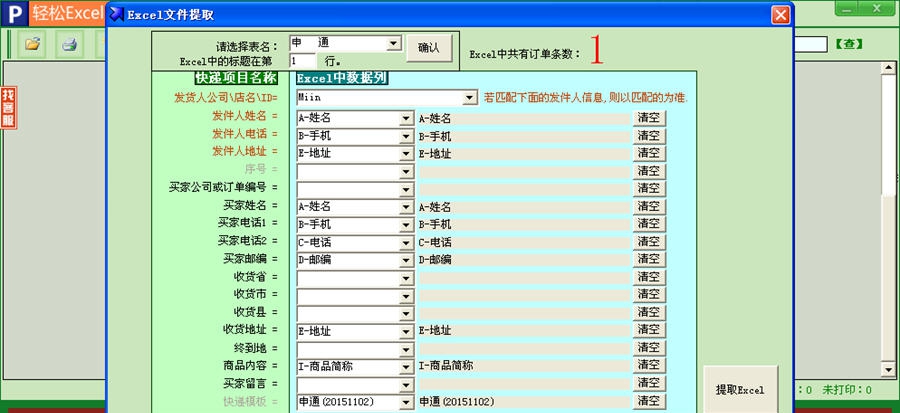900x413 pixels.
Task: Open the 找客服 side tab
Action: coord(8,108)
